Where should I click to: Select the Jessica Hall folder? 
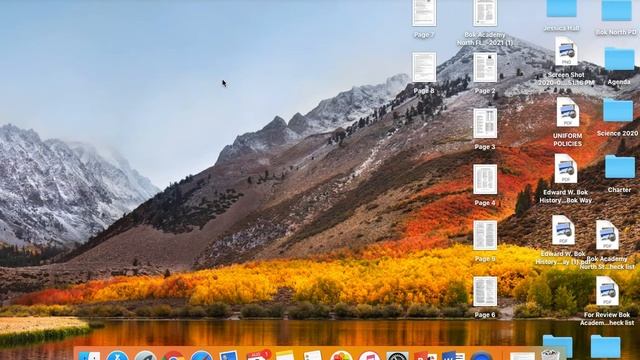(x=562, y=8)
